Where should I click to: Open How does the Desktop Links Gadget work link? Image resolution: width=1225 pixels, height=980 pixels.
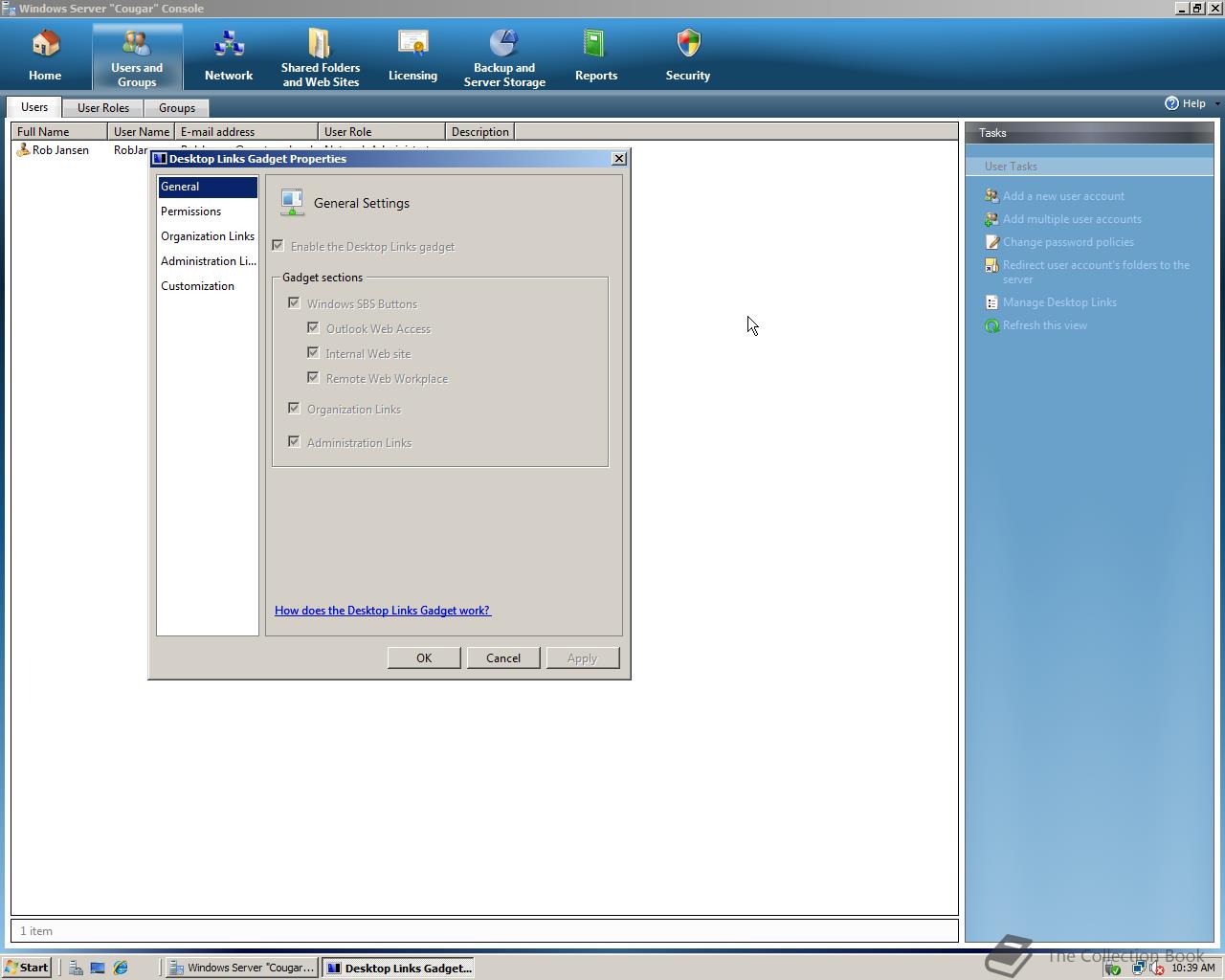(382, 611)
